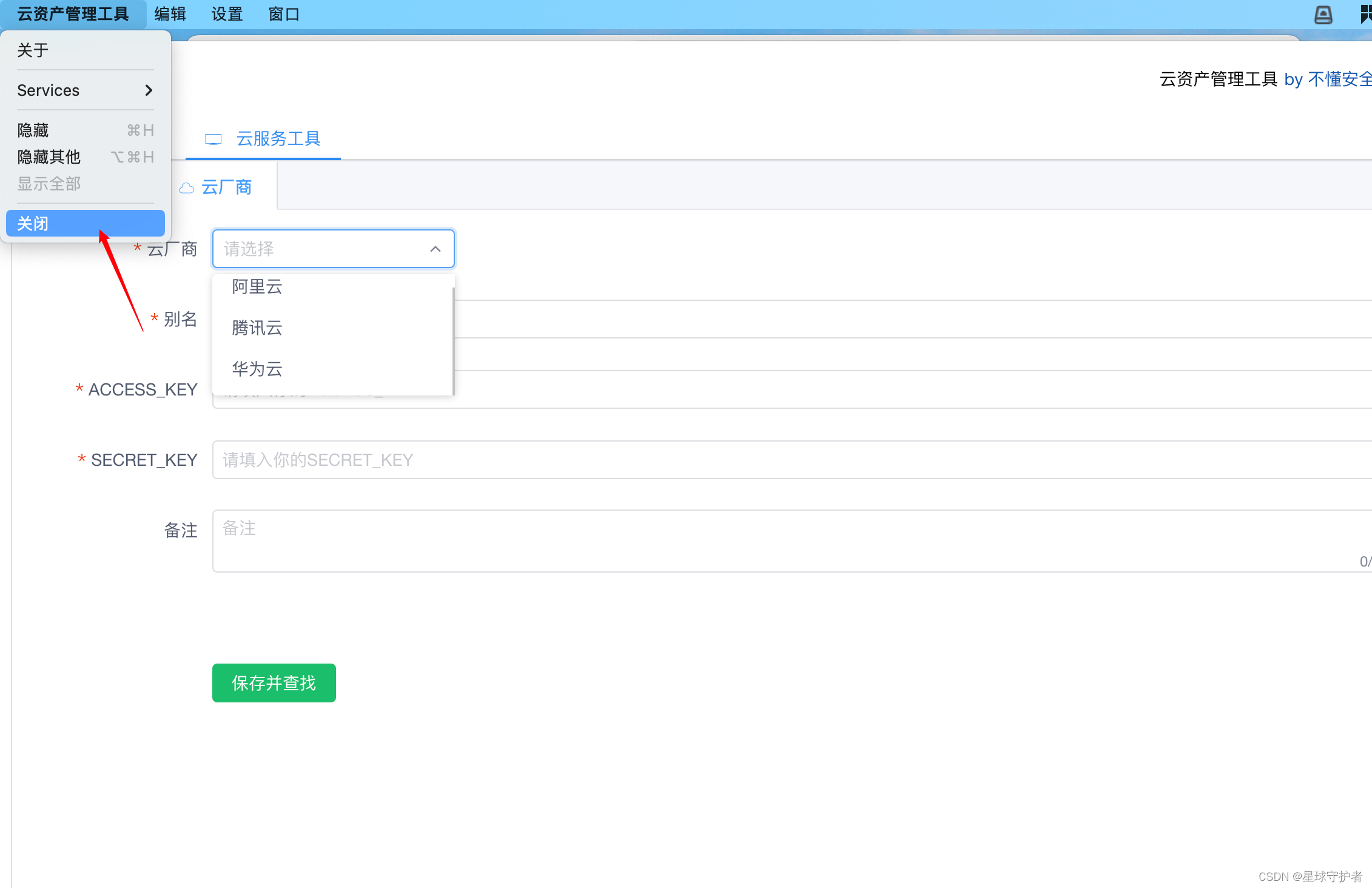
Task: Click the cloud icon next to 云厂商 tab
Action: pos(187,188)
